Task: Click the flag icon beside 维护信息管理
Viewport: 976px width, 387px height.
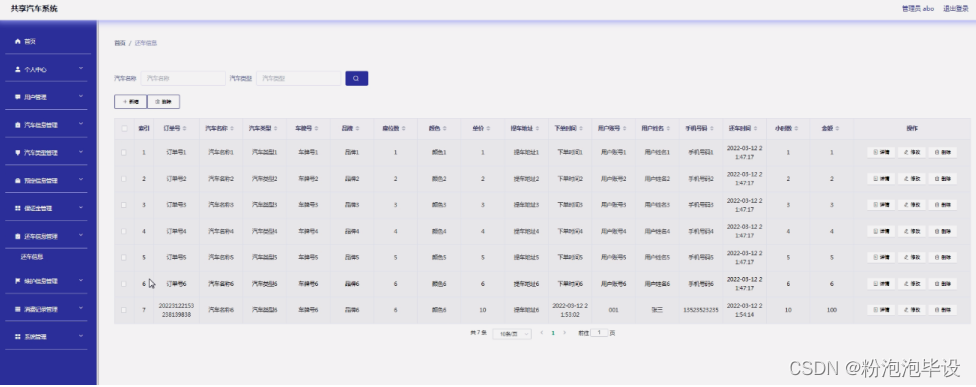Action: click(18, 281)
